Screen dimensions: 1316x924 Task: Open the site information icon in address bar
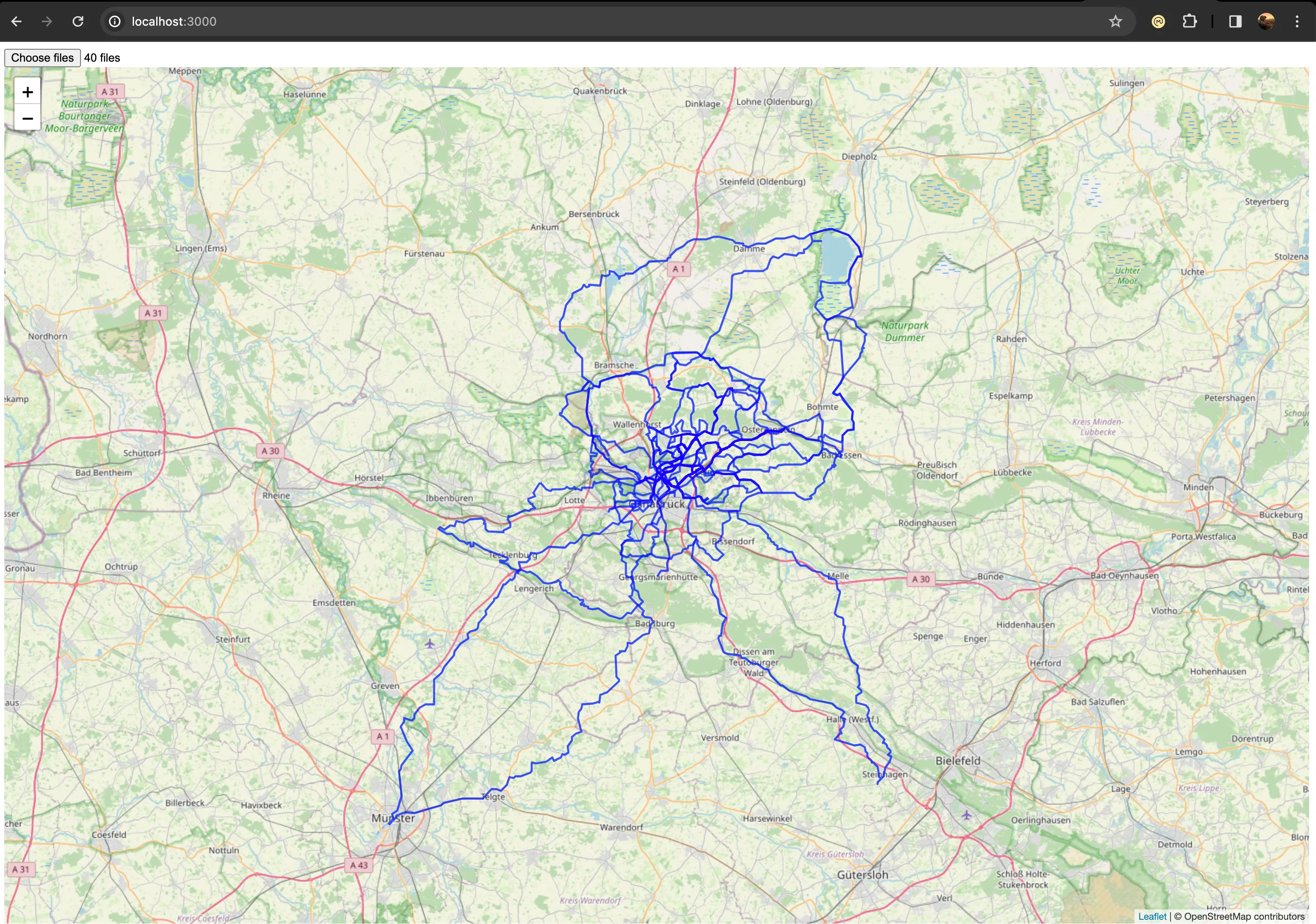click(x=115, y=21)
